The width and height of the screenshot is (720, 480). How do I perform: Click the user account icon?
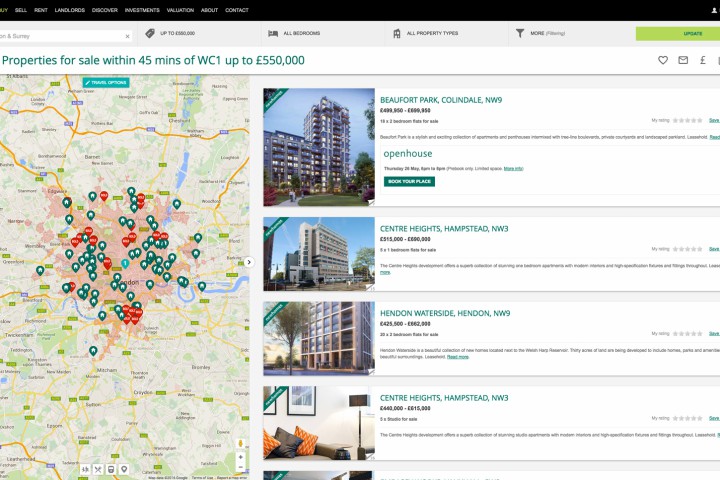714,11
